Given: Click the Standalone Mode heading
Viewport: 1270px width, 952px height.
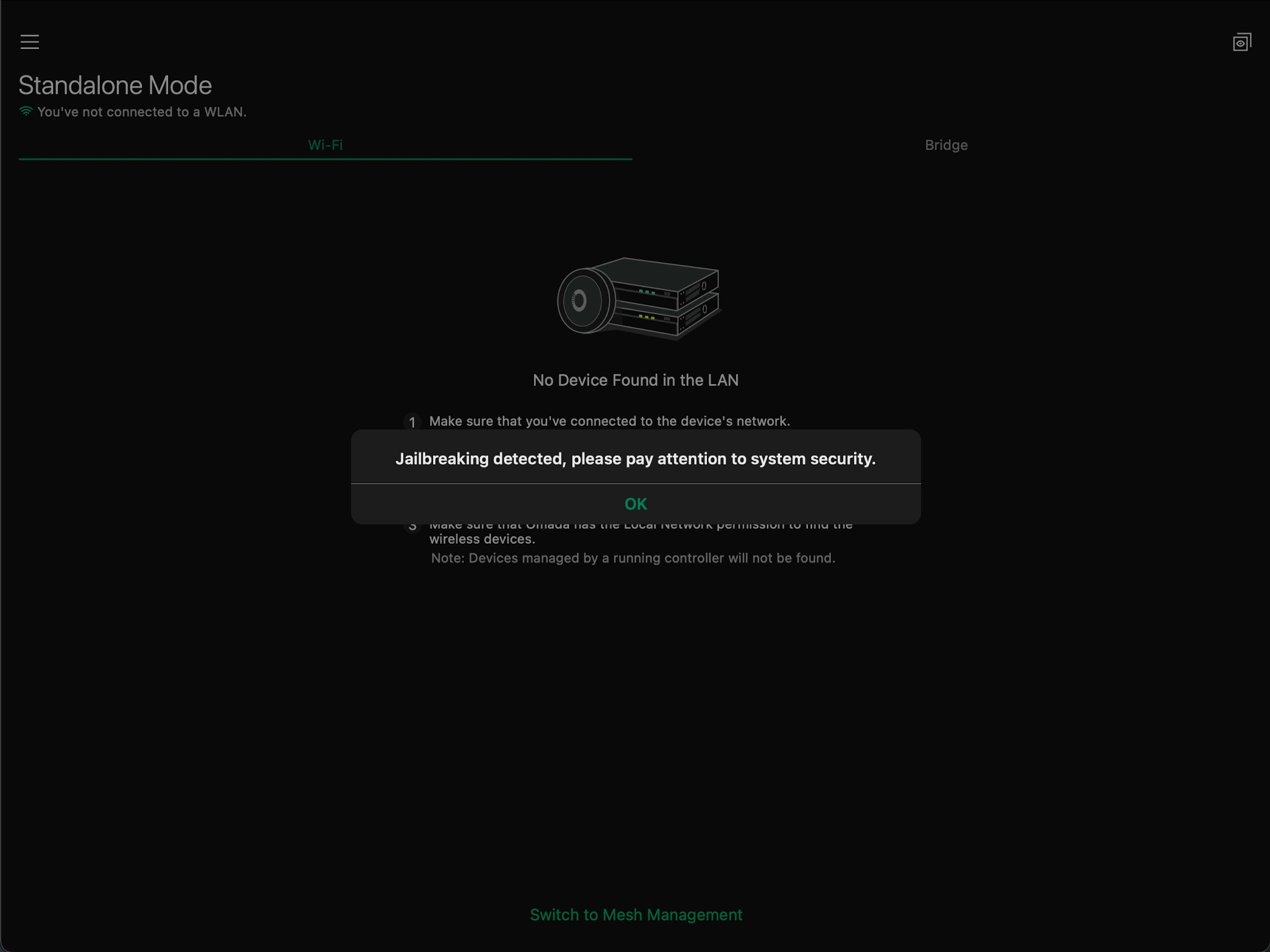Looking at the screenshot, I should (x=115, y=85).
